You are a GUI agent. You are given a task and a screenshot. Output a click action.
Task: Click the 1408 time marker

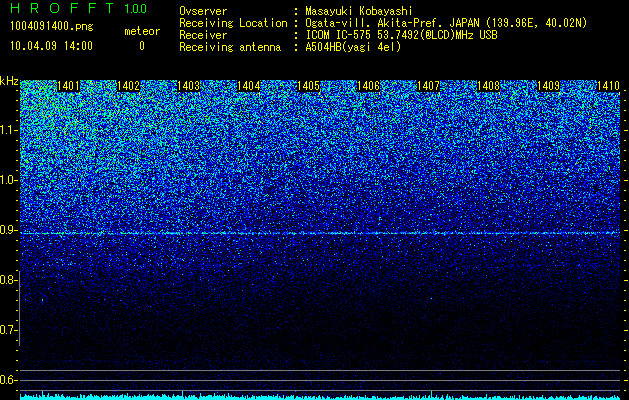click(x=489, y=86)
